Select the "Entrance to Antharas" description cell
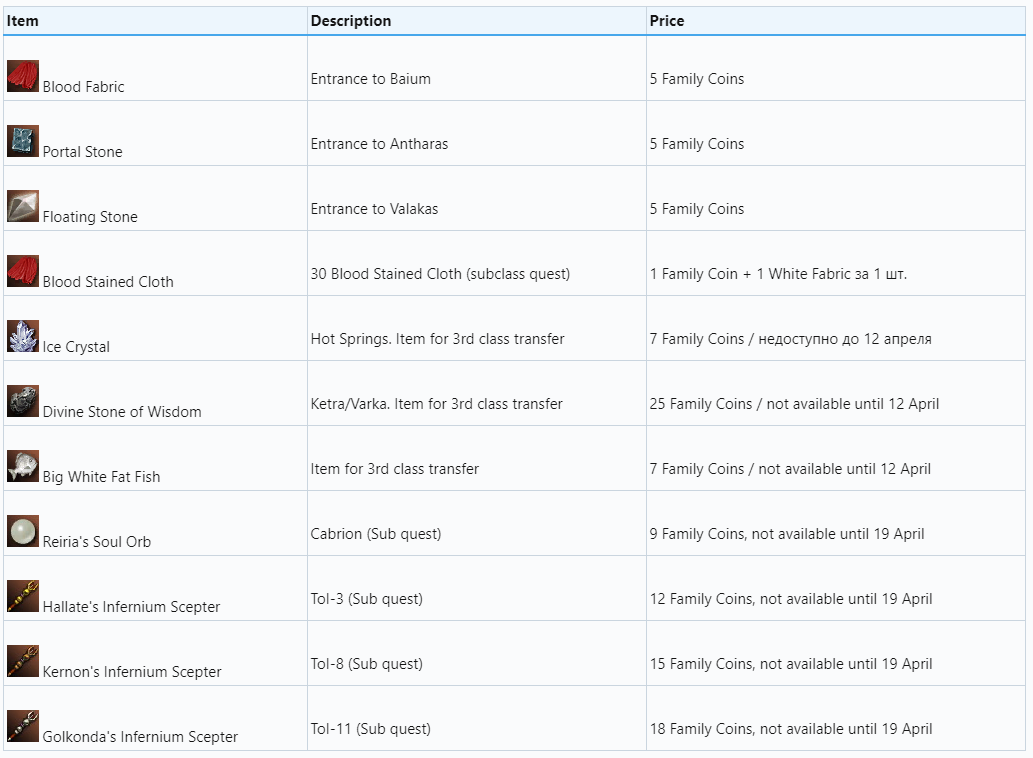 (379, 144)
